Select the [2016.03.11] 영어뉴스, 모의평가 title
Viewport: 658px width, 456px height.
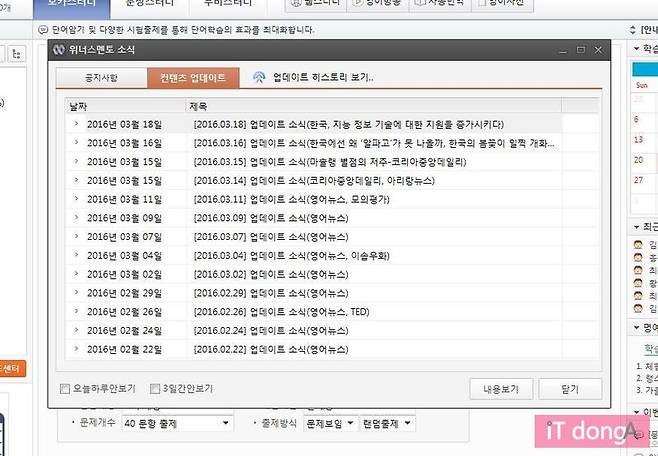coord(292,200)
